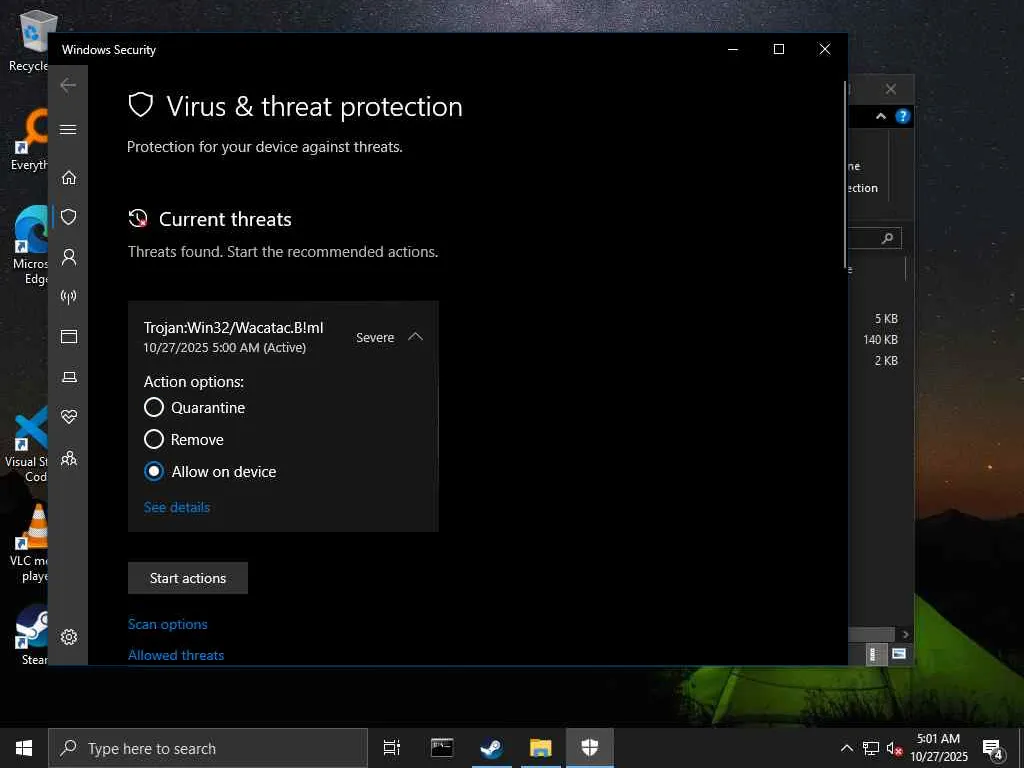The width and height of the screenshot is (1024, 768).
Task: Open Task View on the taskbar
Action: point(391,748)
